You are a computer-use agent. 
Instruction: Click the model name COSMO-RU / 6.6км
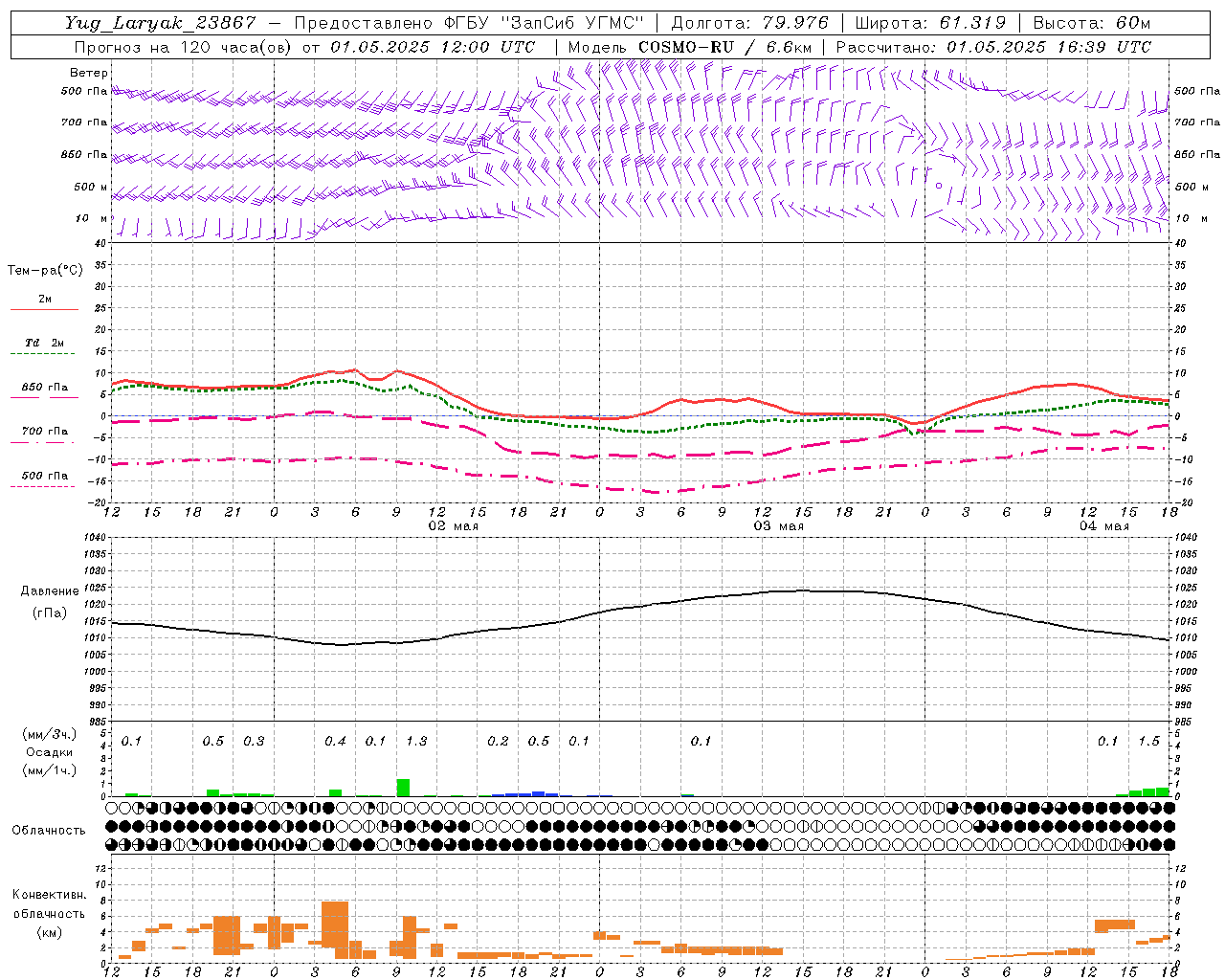pyautogui.click(x=724, y=47)
